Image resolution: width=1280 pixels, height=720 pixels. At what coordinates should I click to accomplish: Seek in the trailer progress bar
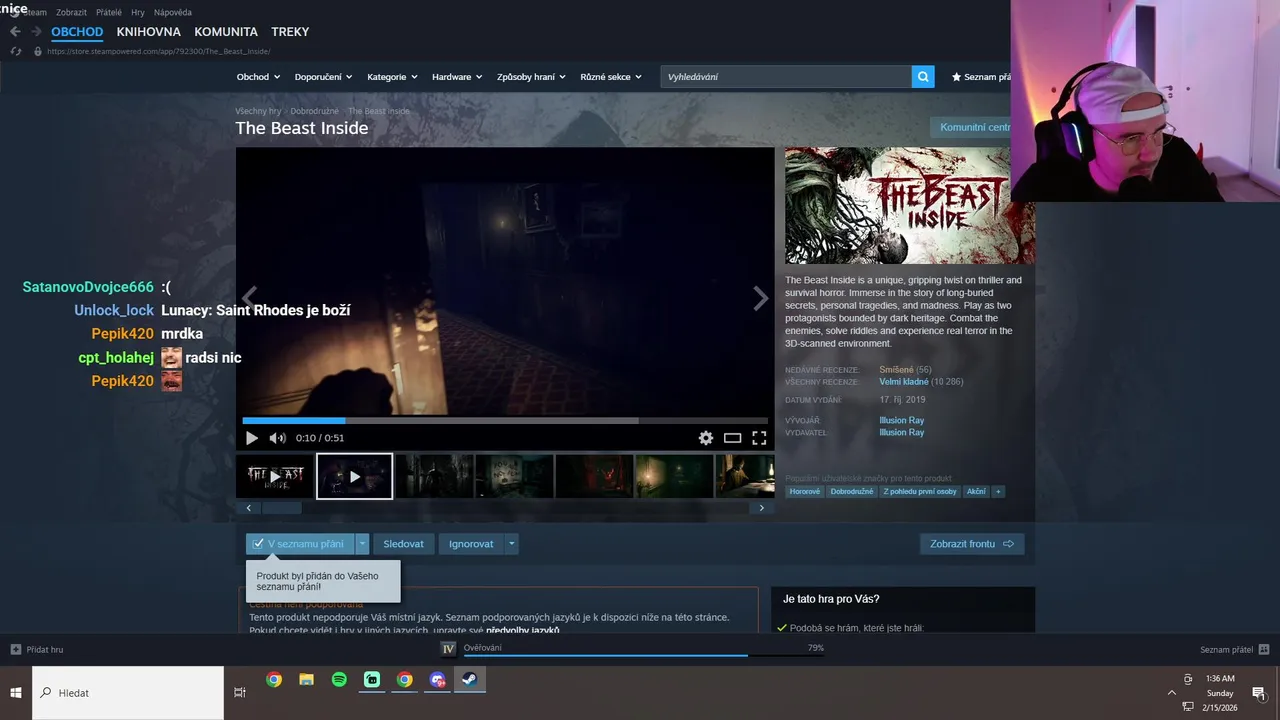coord(505,421)
